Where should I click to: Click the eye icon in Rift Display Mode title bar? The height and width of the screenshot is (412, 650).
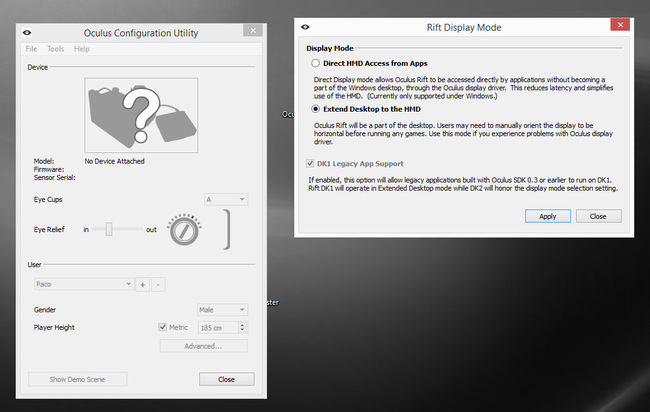(305, 27)
